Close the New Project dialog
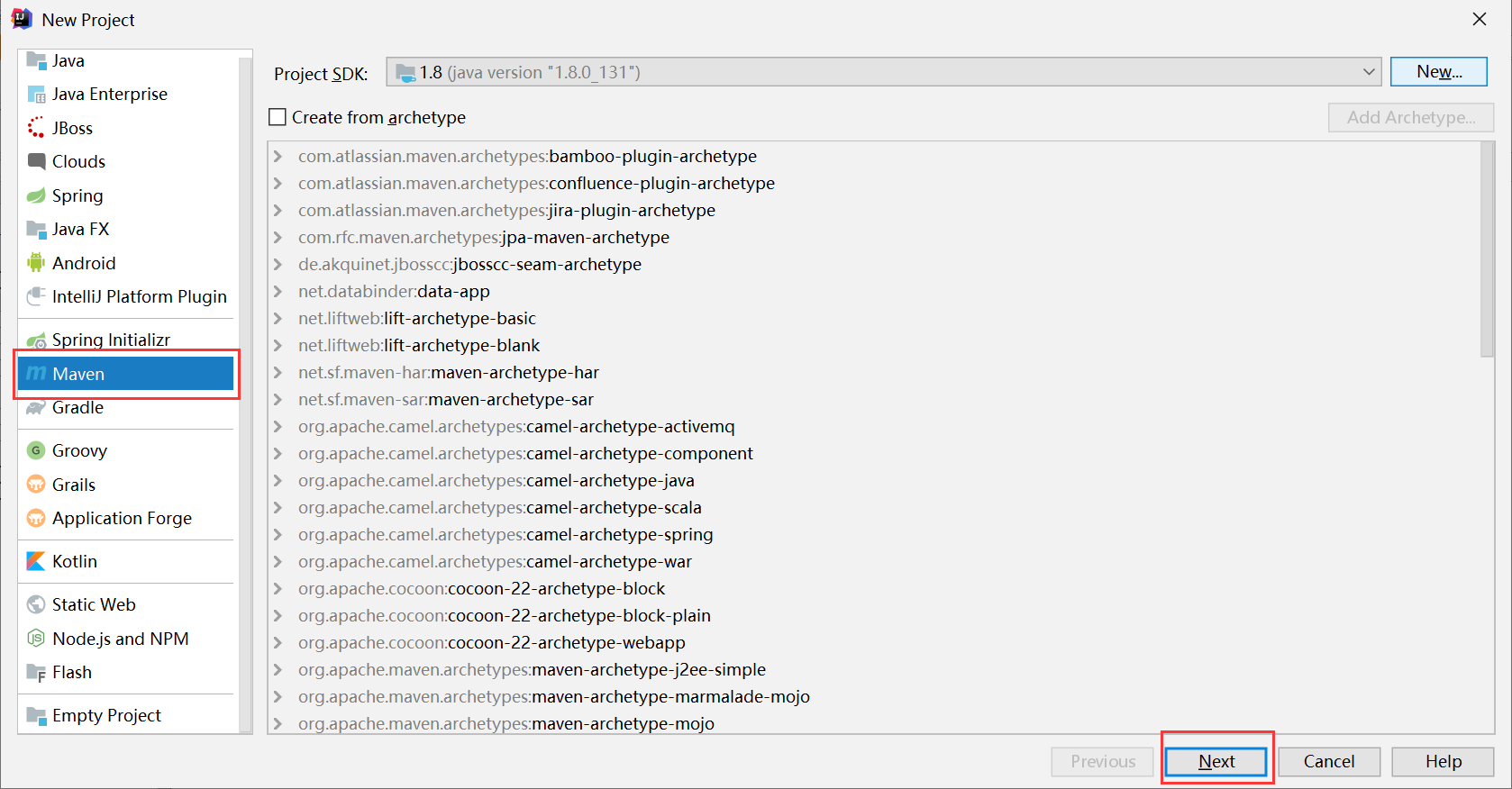Screen dimensions: 1512x789 click(1480, 19)
